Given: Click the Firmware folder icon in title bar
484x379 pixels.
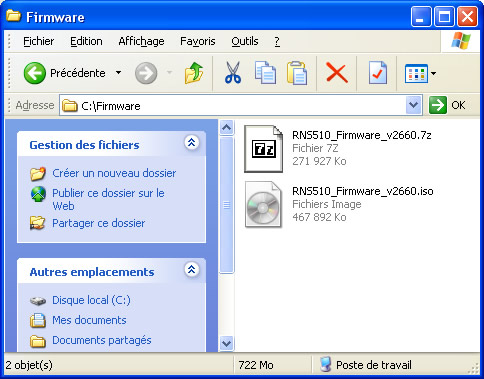Looking at the screenshot, I should (x=14, y=15).
